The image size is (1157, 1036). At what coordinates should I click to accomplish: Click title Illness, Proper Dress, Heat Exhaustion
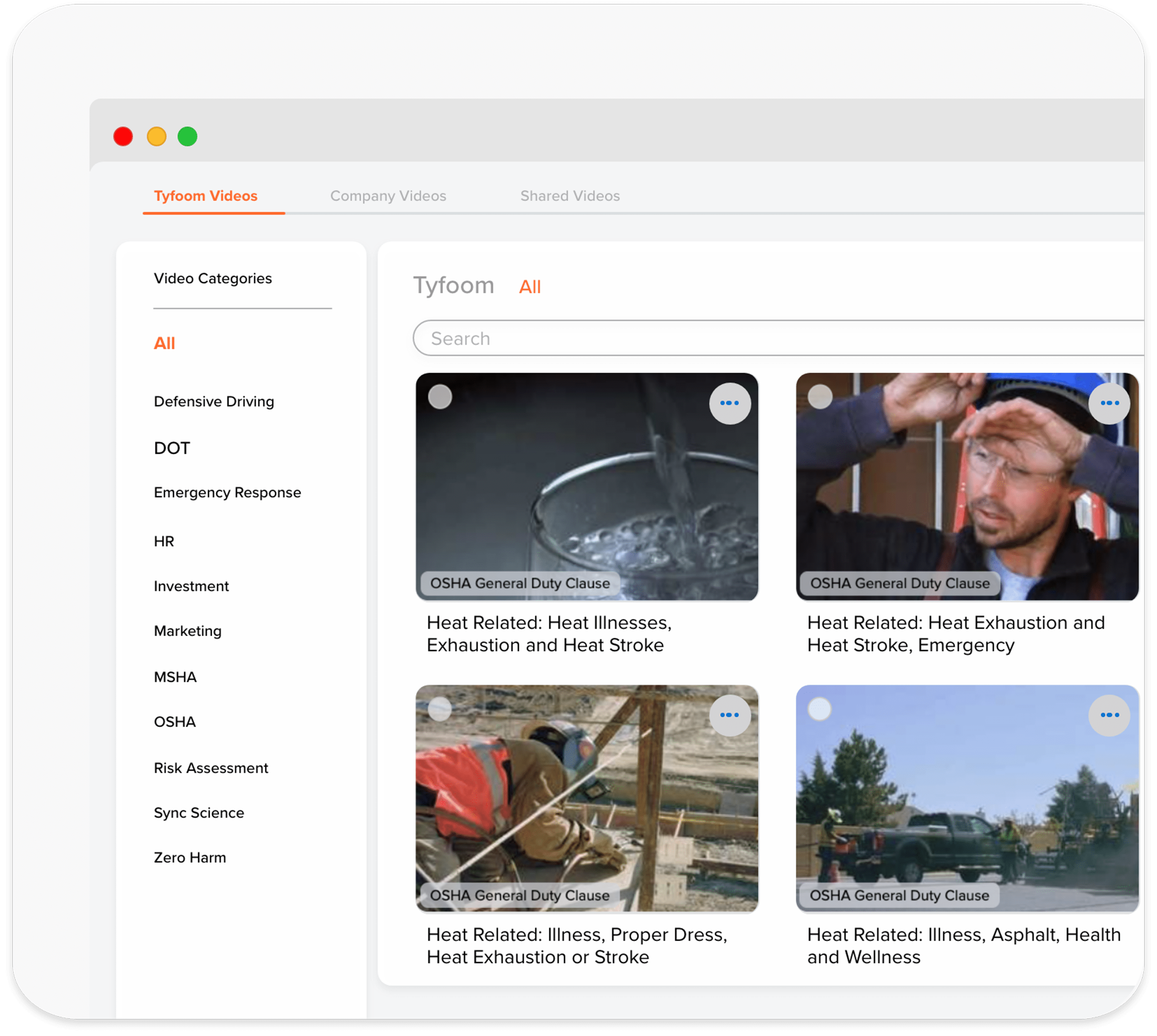(577, 946)
